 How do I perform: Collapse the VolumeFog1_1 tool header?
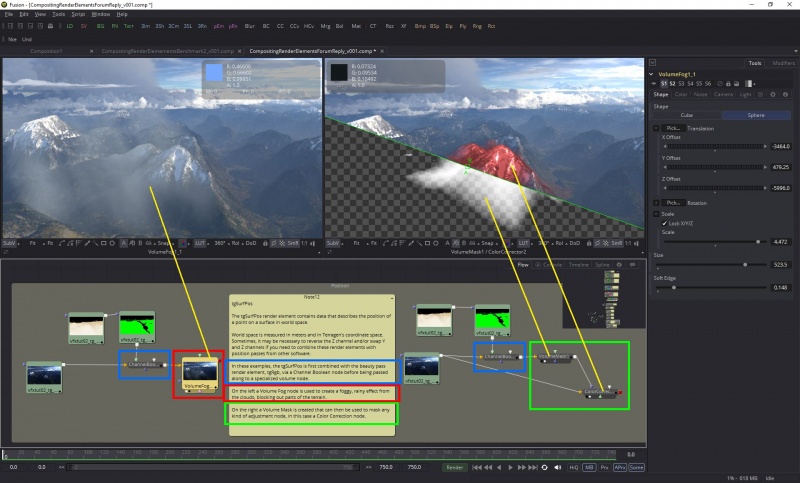tap(651, 74)
